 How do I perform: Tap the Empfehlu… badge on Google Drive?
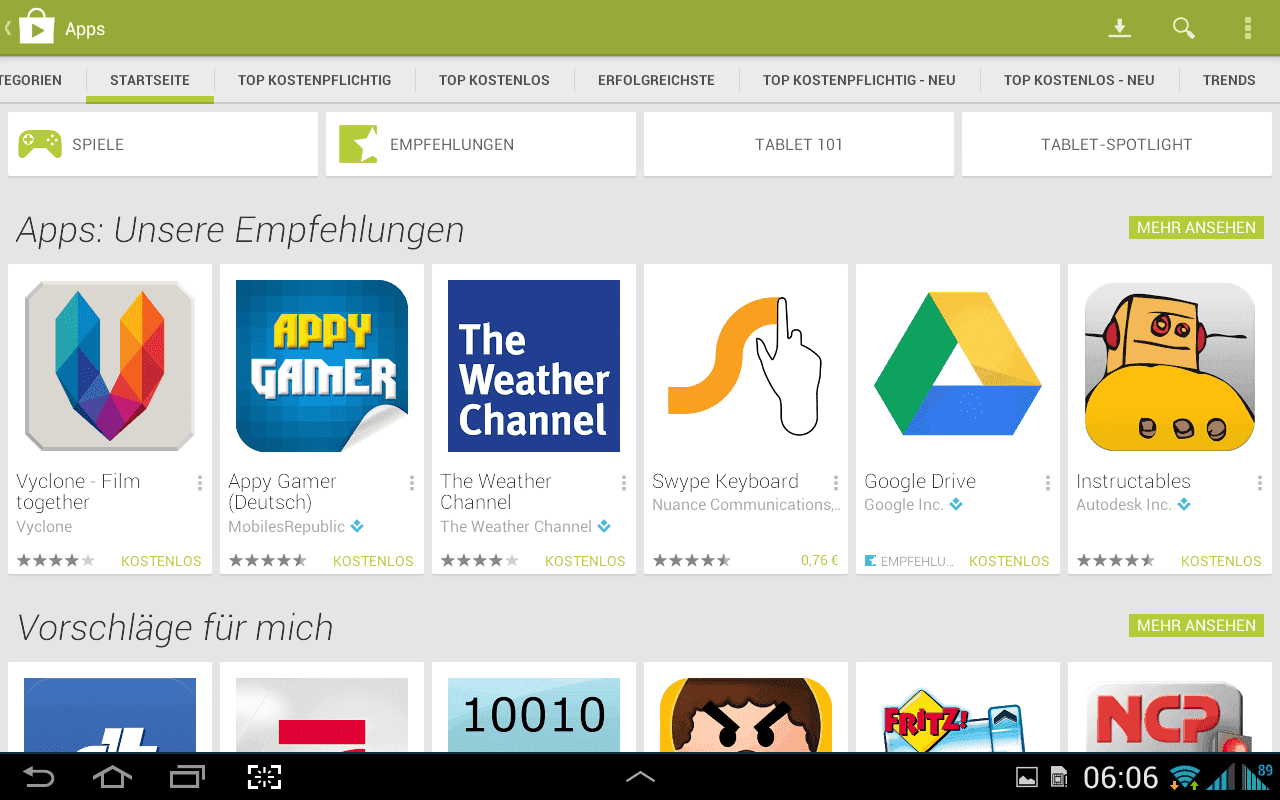pyautogui.click(x=909, y=561)
